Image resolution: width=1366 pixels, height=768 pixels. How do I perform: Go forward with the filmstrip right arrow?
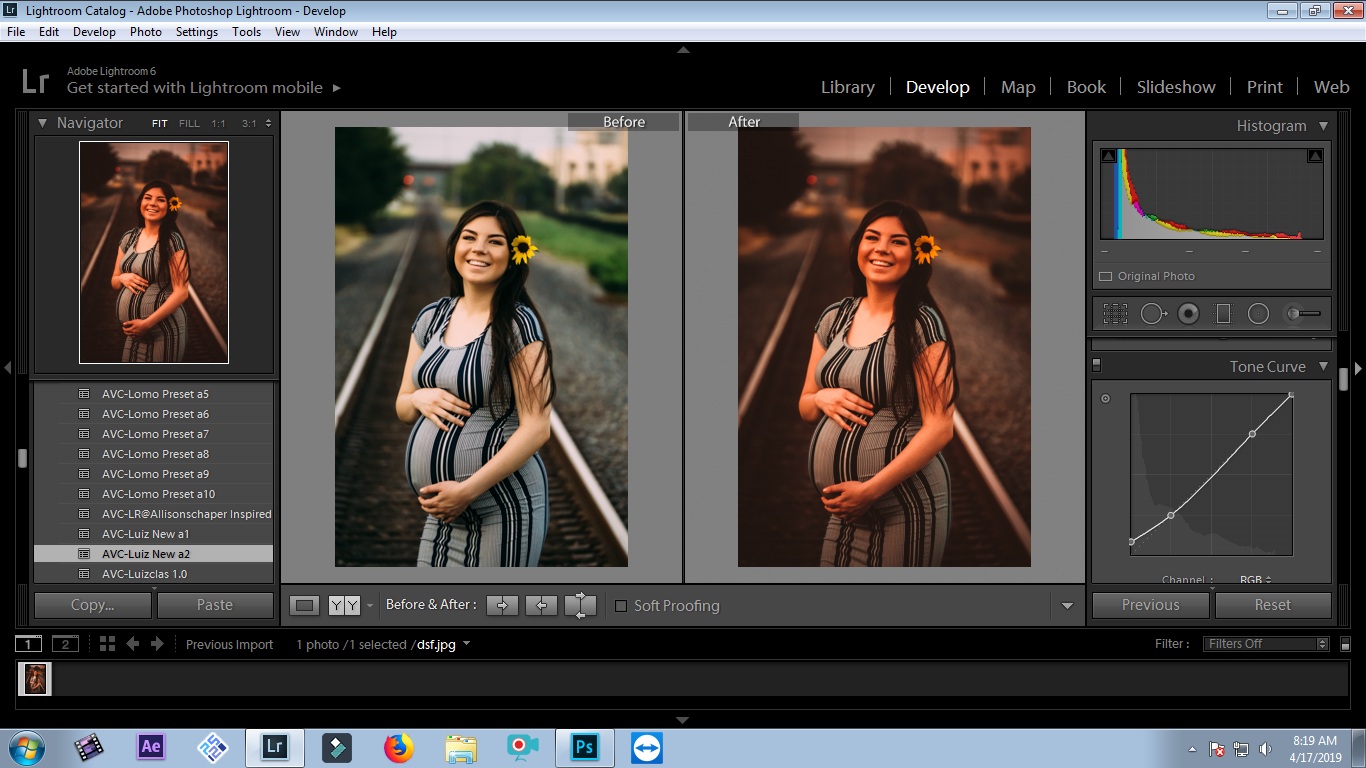tap(157, 644)
